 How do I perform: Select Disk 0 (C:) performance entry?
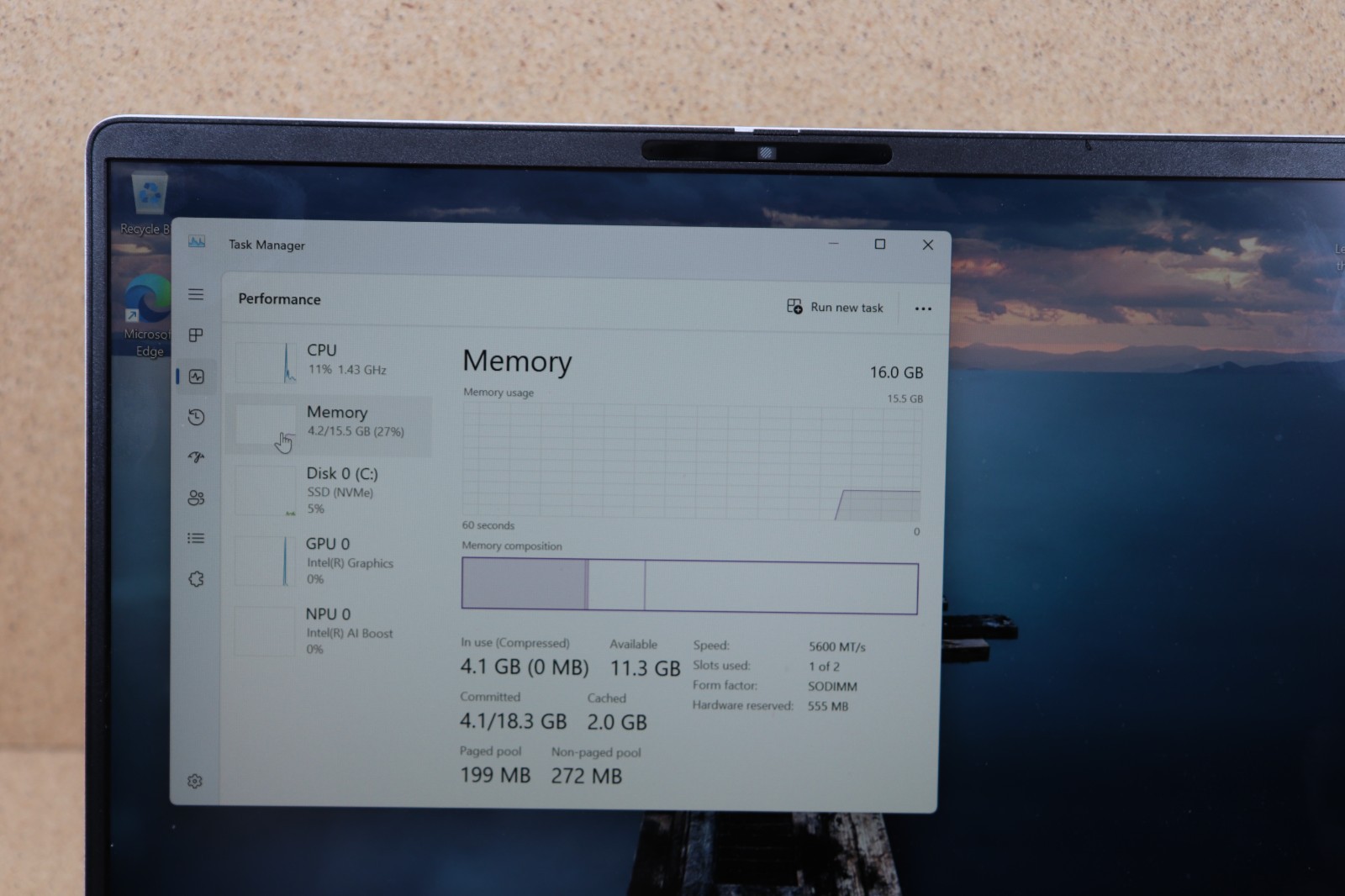[x=330, y=490]
